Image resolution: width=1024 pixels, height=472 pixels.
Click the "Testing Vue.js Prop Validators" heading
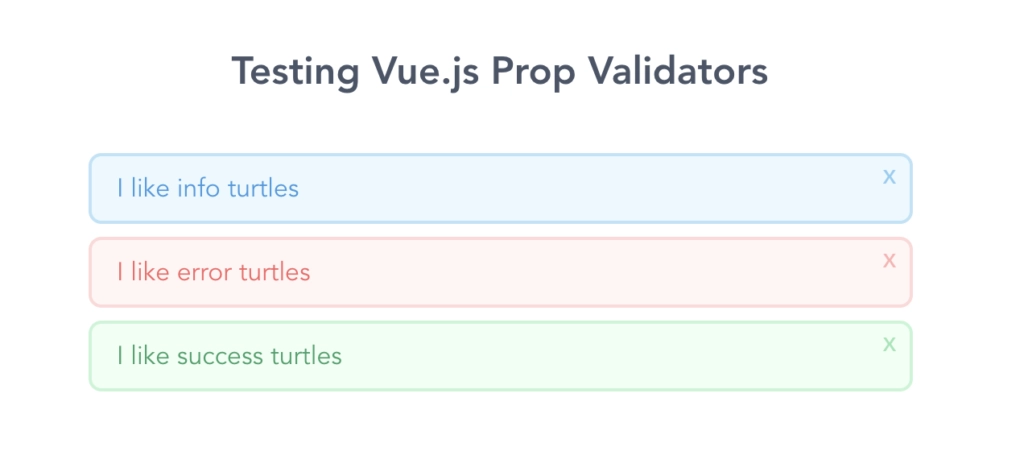point(500,72)
